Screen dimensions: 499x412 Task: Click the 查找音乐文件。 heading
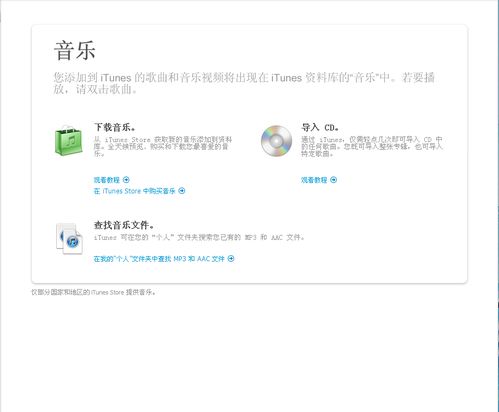coord(124,225)
